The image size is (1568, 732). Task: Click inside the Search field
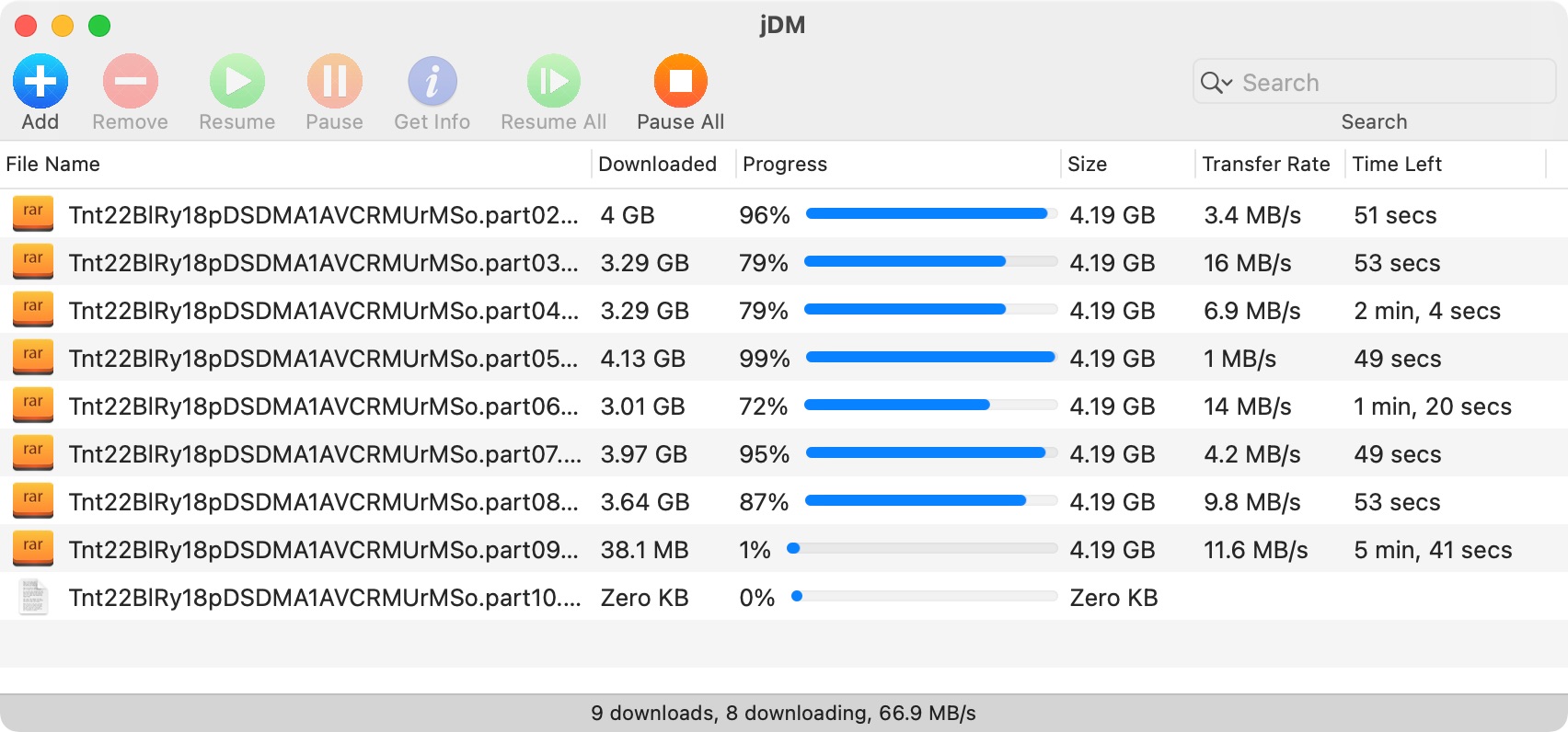pos(1389,83)
